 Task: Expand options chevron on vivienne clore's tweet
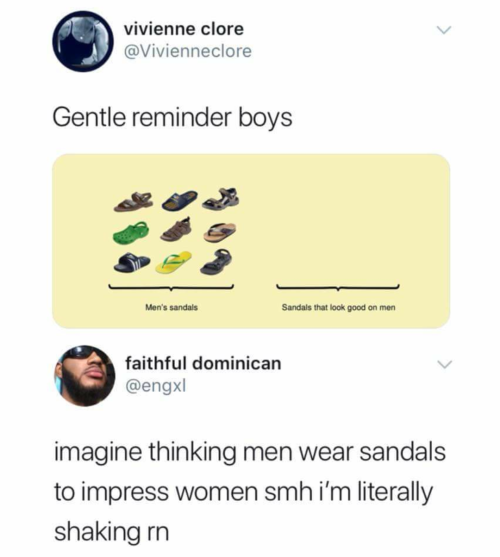[444, 30]
